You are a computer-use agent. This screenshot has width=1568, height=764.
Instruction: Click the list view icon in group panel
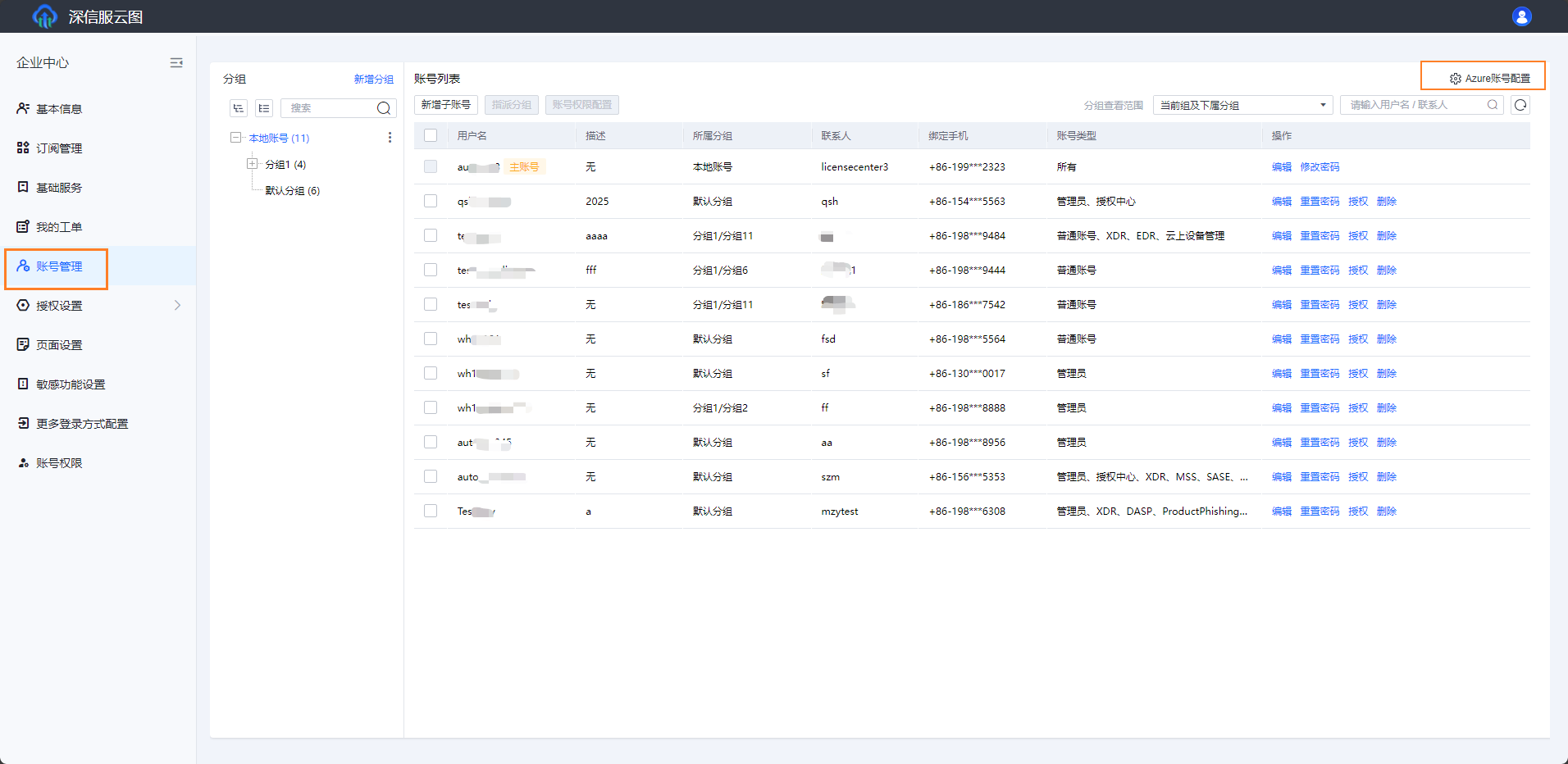[x=264, y=108]
